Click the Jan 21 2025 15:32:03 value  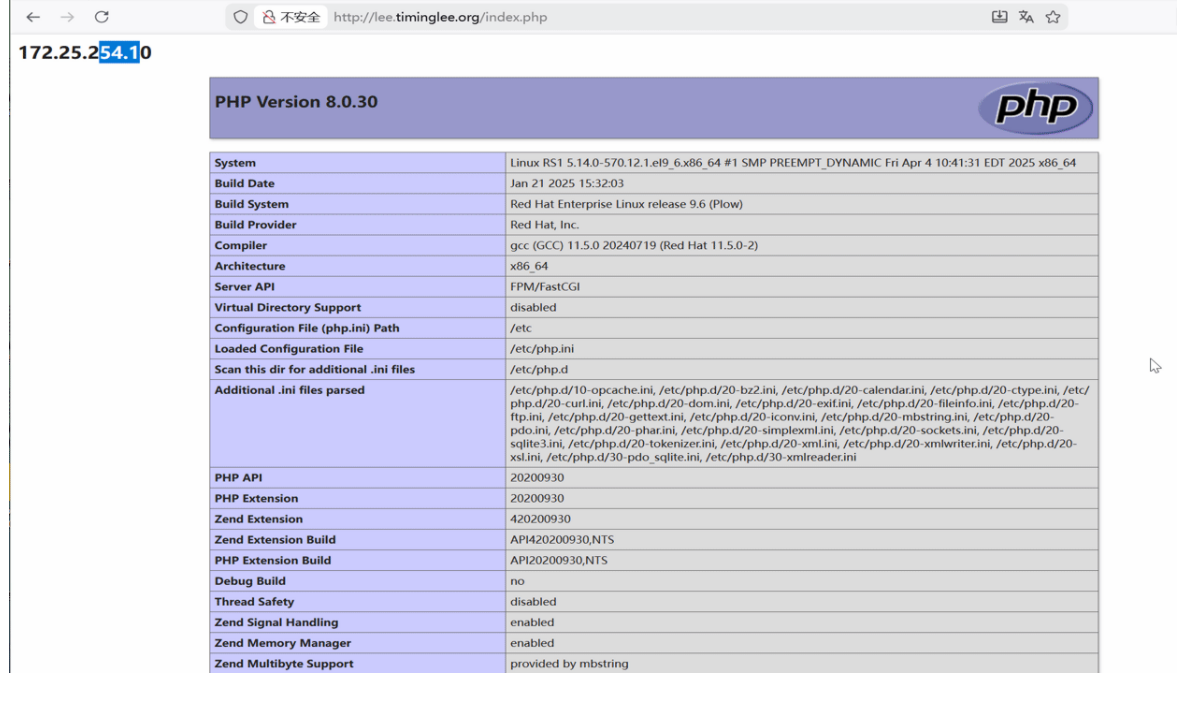[567, 183]
